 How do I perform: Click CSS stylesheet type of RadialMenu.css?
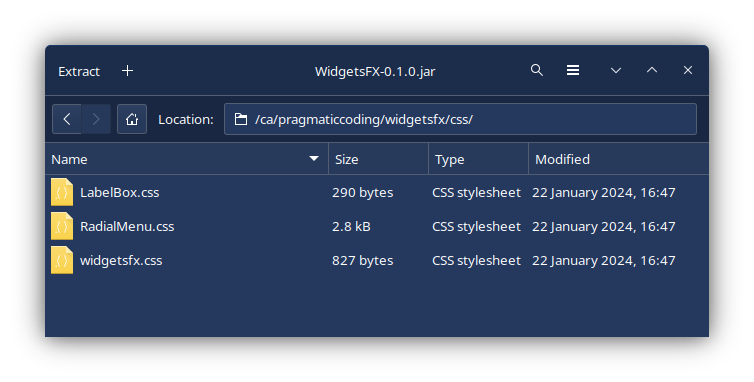(x=476, y=227)
